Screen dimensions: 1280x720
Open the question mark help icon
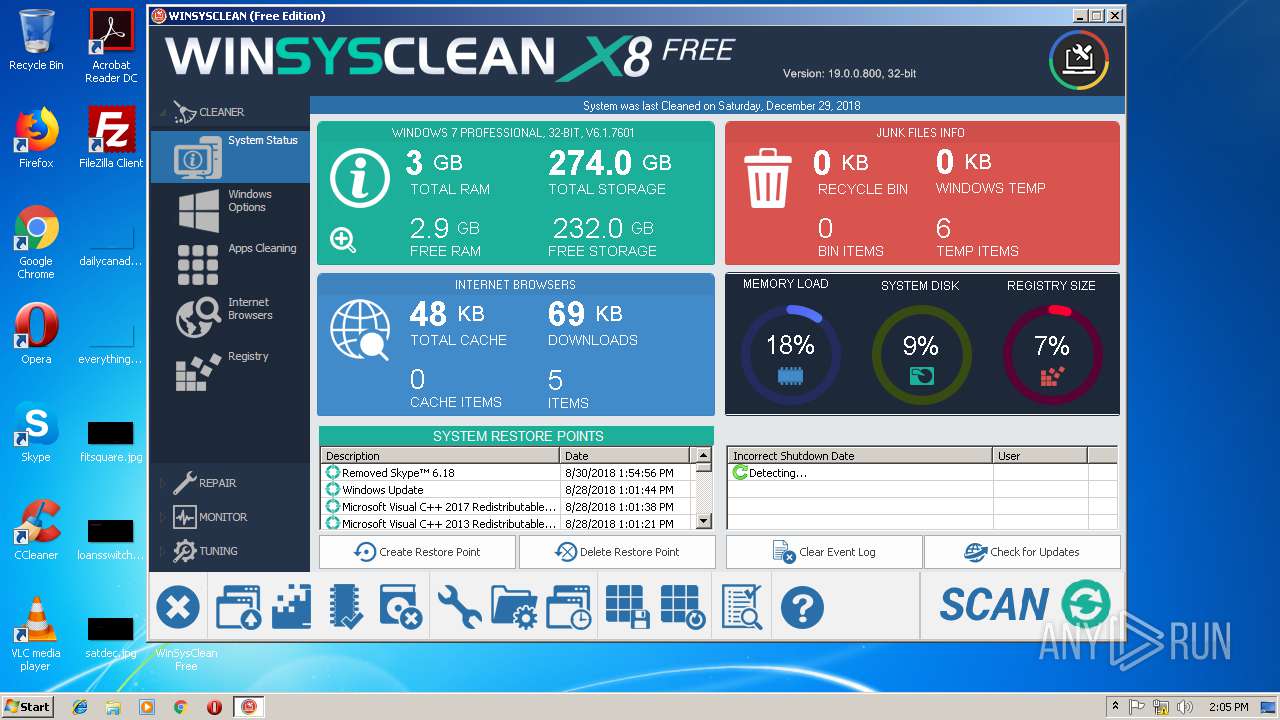pos(802,607)
